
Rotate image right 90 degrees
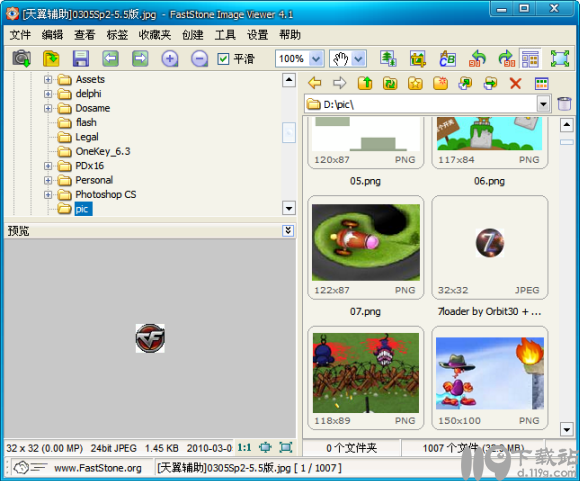pos(506,58)
